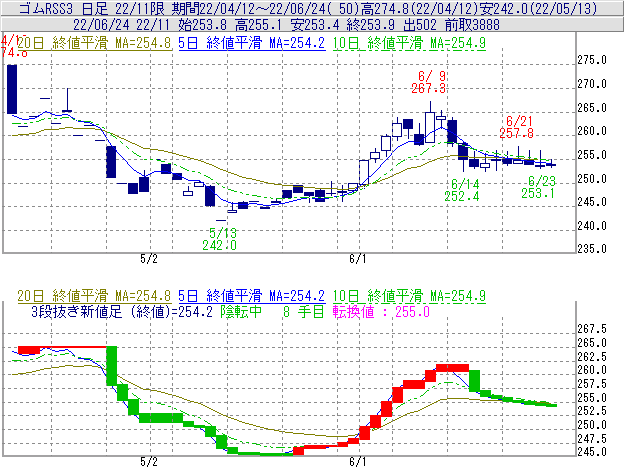Click the 6/14 252.4 low label
The image size is (624, 475).
[x=462, y=190]
